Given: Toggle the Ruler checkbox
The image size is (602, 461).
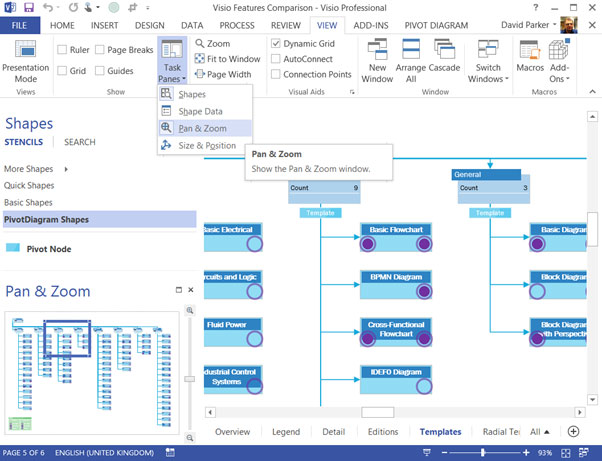Looking at the screenshot, I should pos(62,50).
